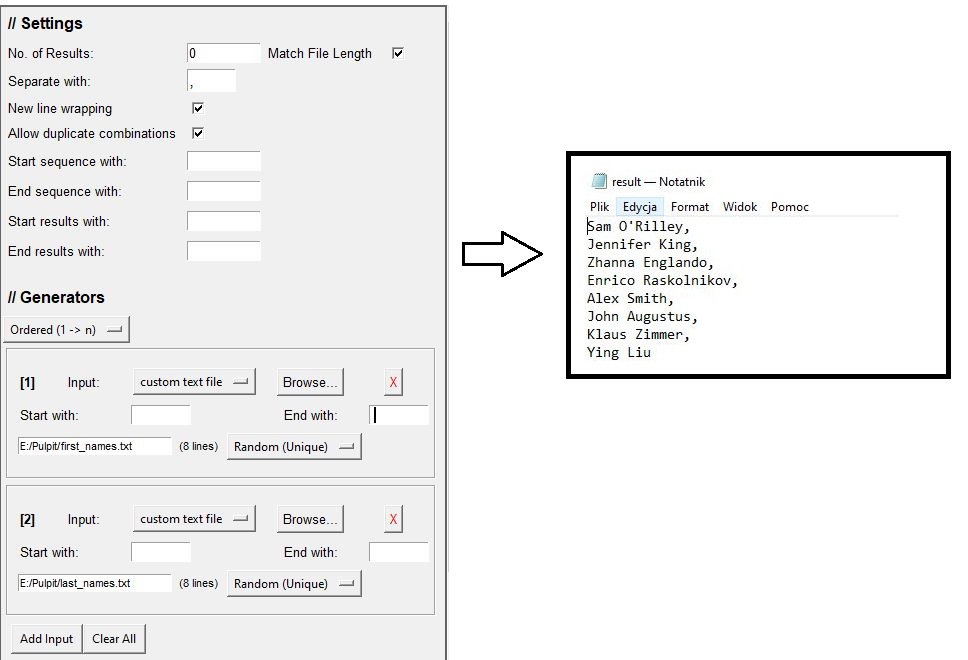This screenshot has height=660, width=968.
Task: Click the line 'Enrico Raskolnikov,' in Notatnik
Action: [662, 280]
